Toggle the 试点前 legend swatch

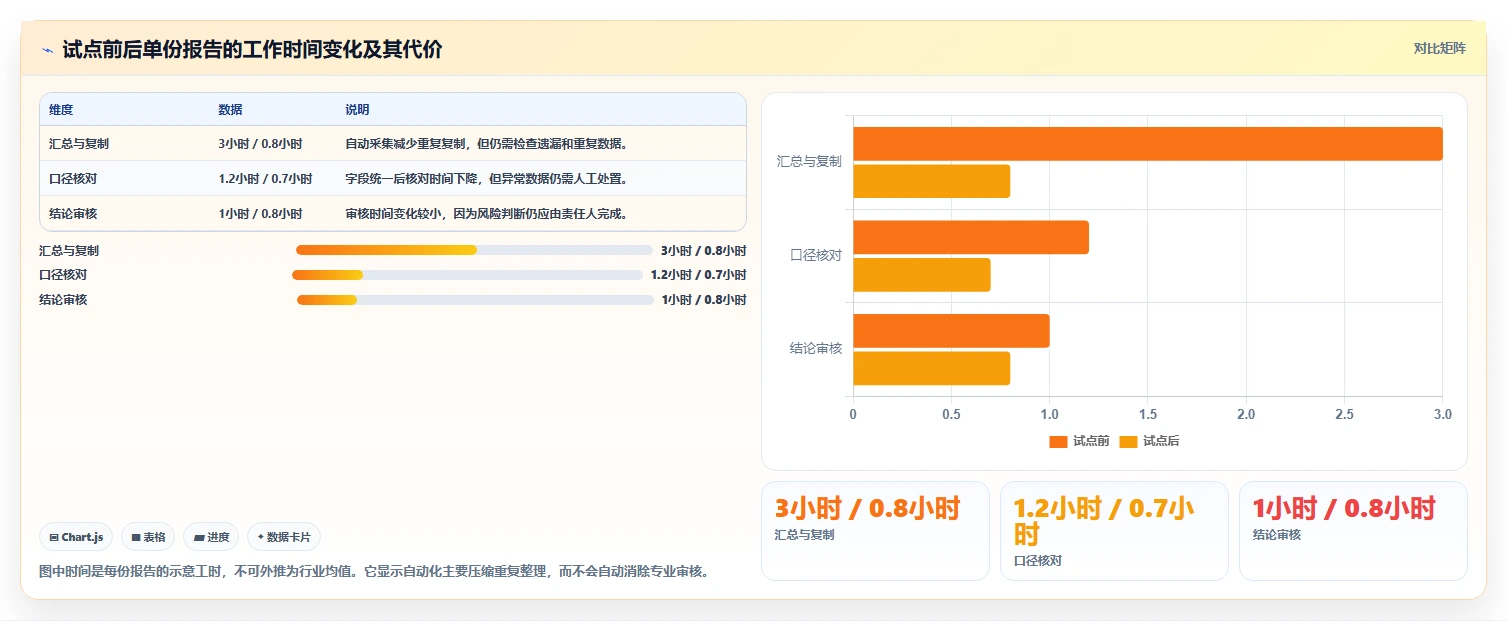coord(1058,442)
